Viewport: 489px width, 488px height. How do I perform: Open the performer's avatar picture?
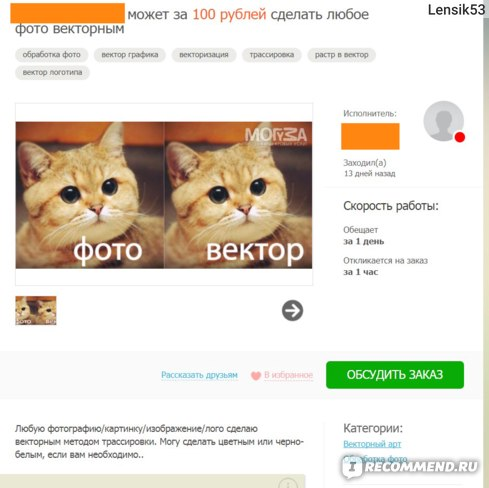pyautogui.click(x=444, y=121)
